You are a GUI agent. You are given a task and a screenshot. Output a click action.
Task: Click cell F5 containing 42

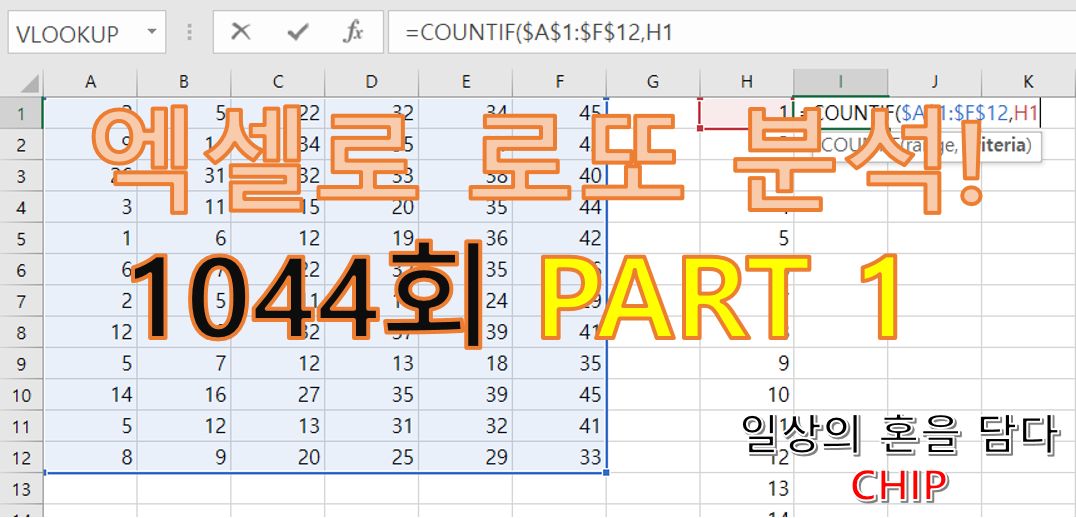(x=560, y=238)
